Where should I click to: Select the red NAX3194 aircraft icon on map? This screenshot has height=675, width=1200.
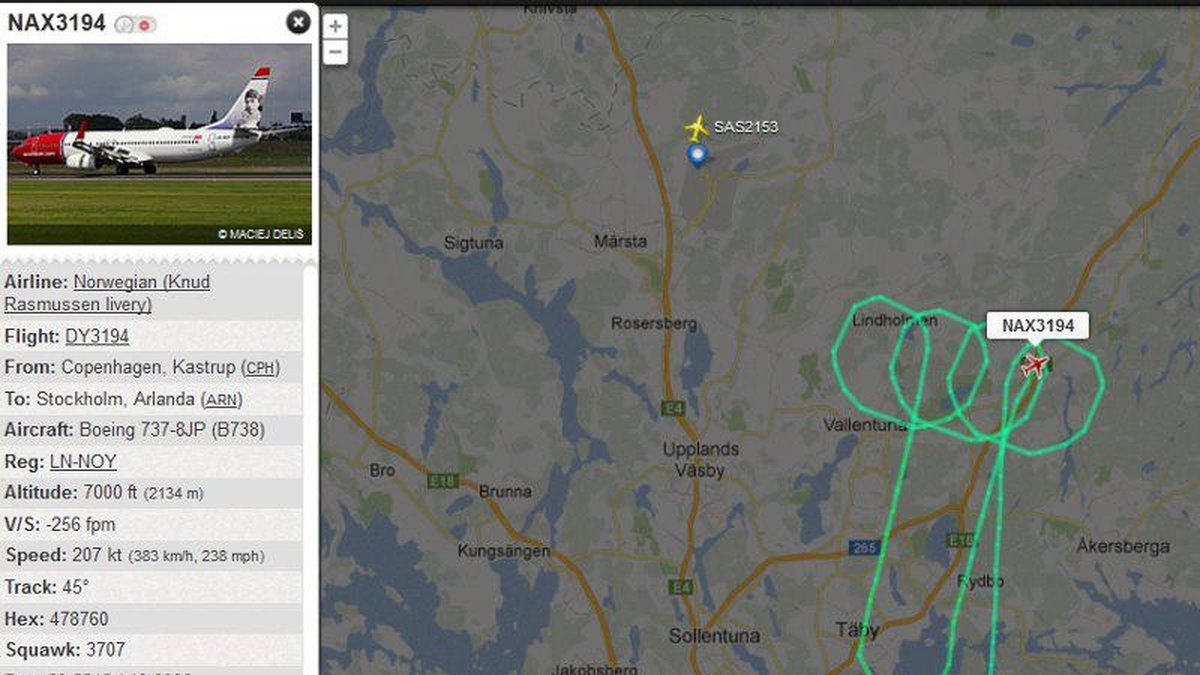coord(1035,364)
